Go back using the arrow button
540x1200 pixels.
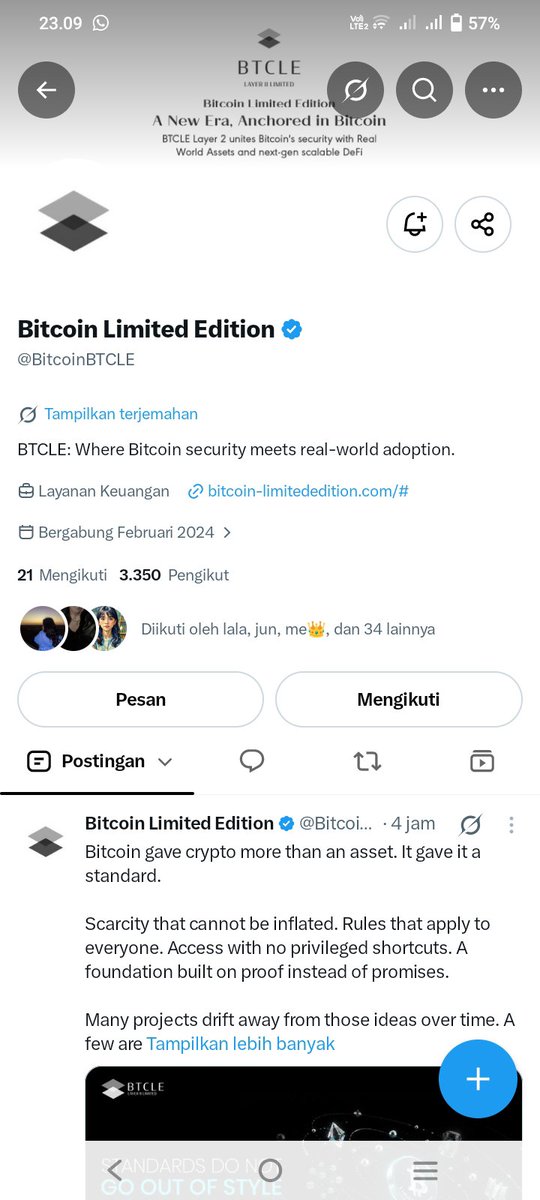[46, 90]
